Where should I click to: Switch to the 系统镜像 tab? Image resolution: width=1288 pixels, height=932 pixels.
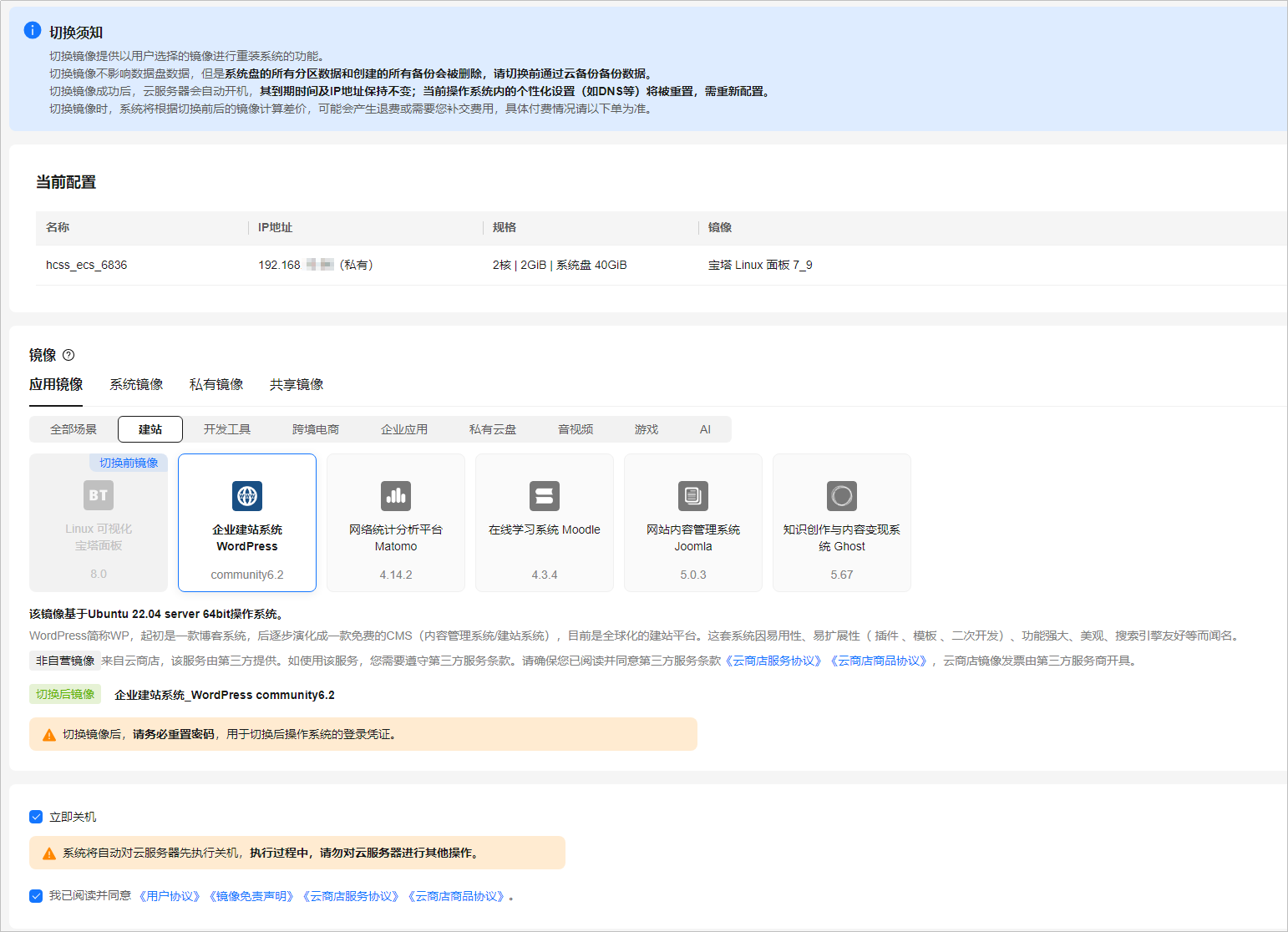136,384
